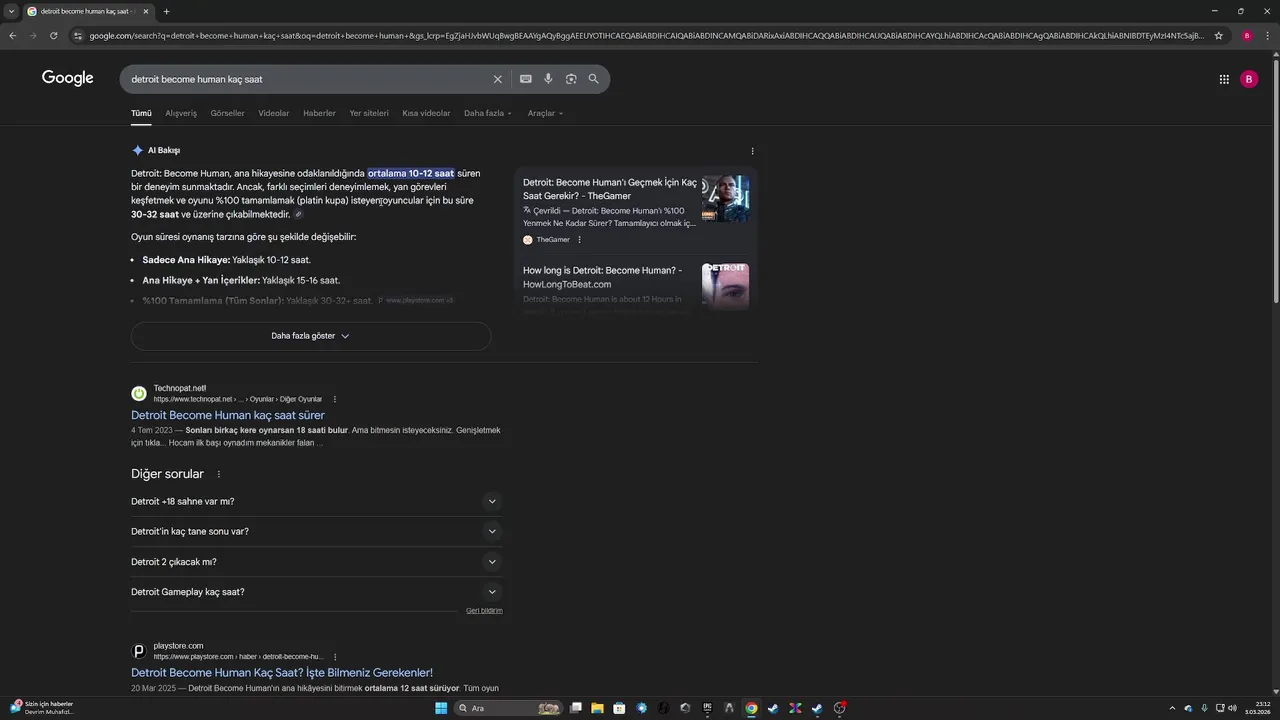
Task: Bookmark this page with the star icon
Action: click(x=1218, y=35)
